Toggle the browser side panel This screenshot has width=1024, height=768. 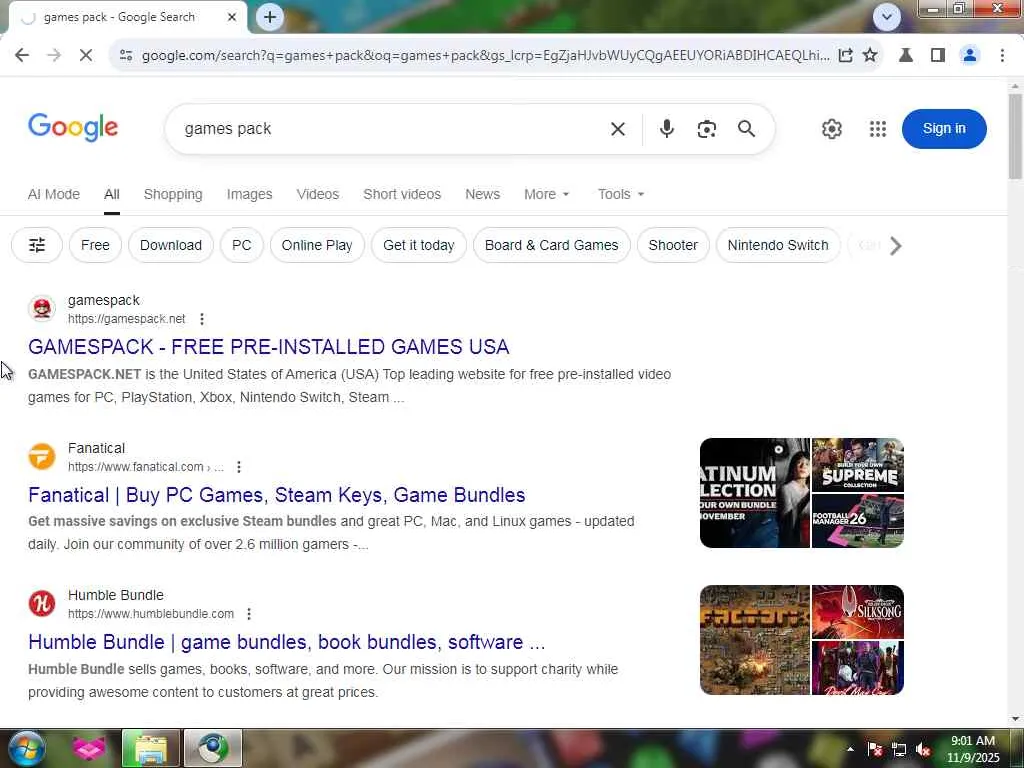coord(938,56)
